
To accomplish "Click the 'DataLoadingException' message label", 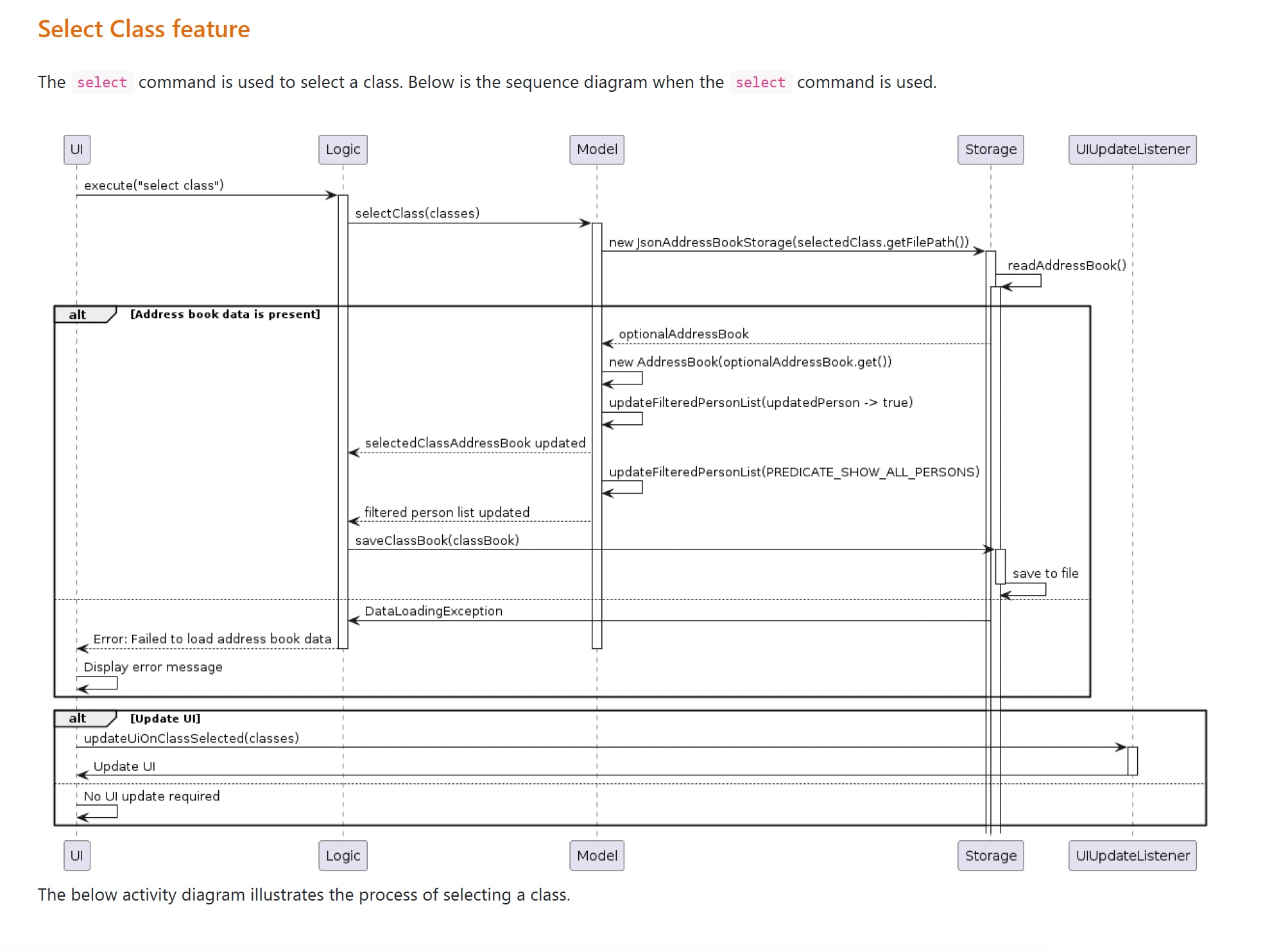I will click(433, 611).
